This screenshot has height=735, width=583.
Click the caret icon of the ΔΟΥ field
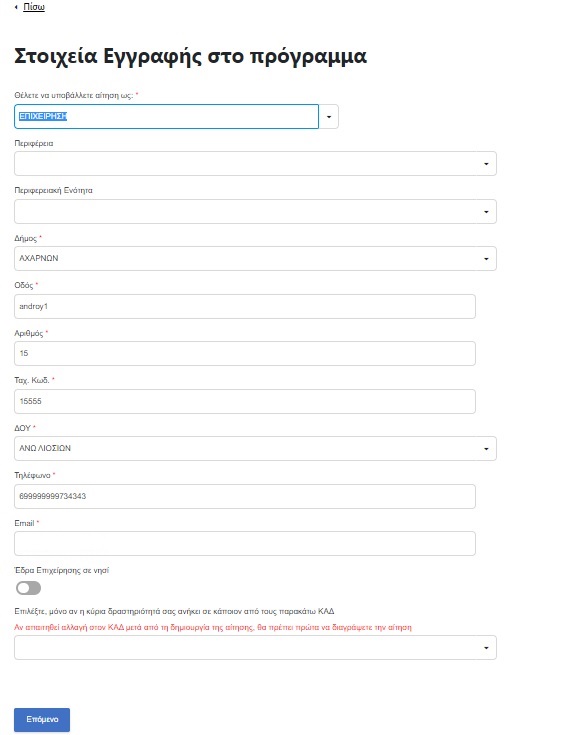point(486,449)
